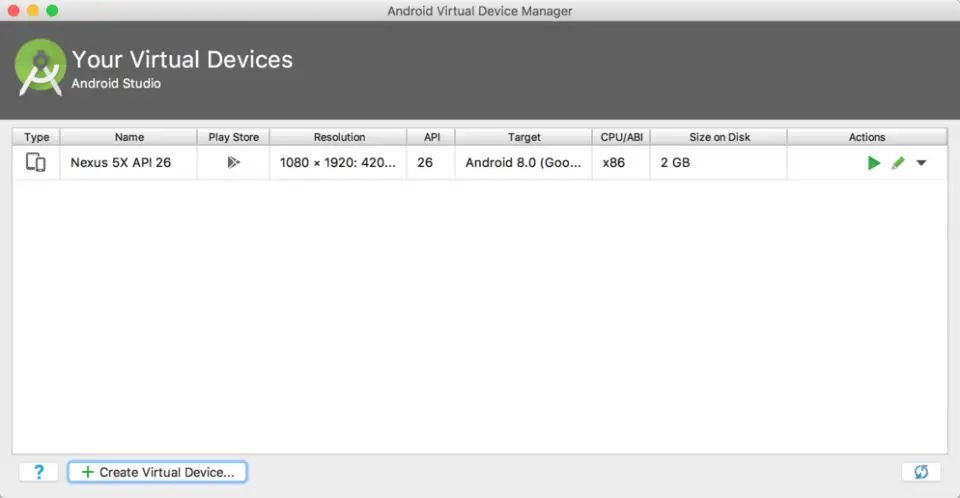The image size is (960, 498).
Task: Click the Target column header
Action: click(523, 137)
